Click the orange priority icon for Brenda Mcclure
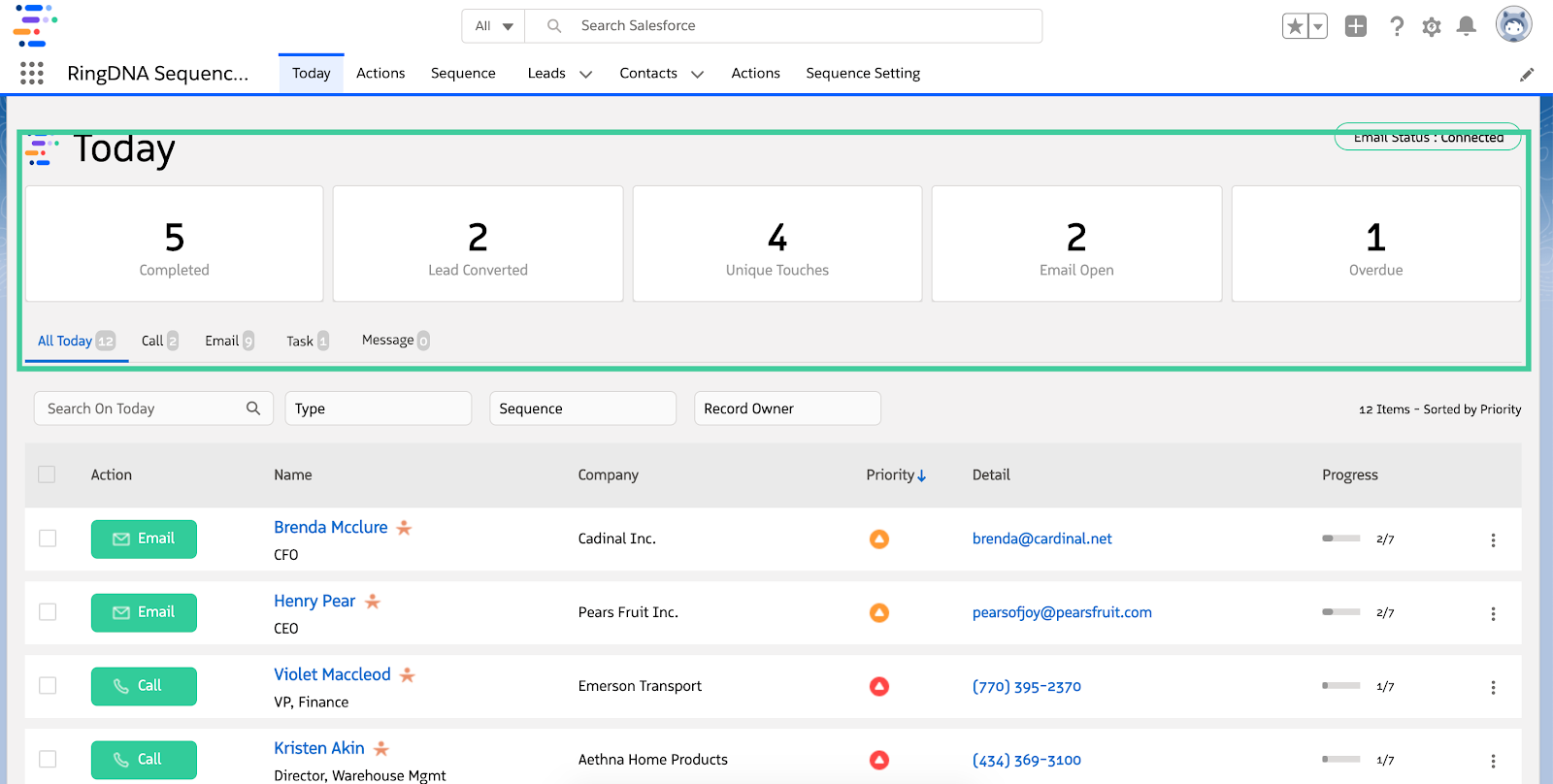Image resolution: width=1553 pixels, height=784 pixels. [879, 539]
